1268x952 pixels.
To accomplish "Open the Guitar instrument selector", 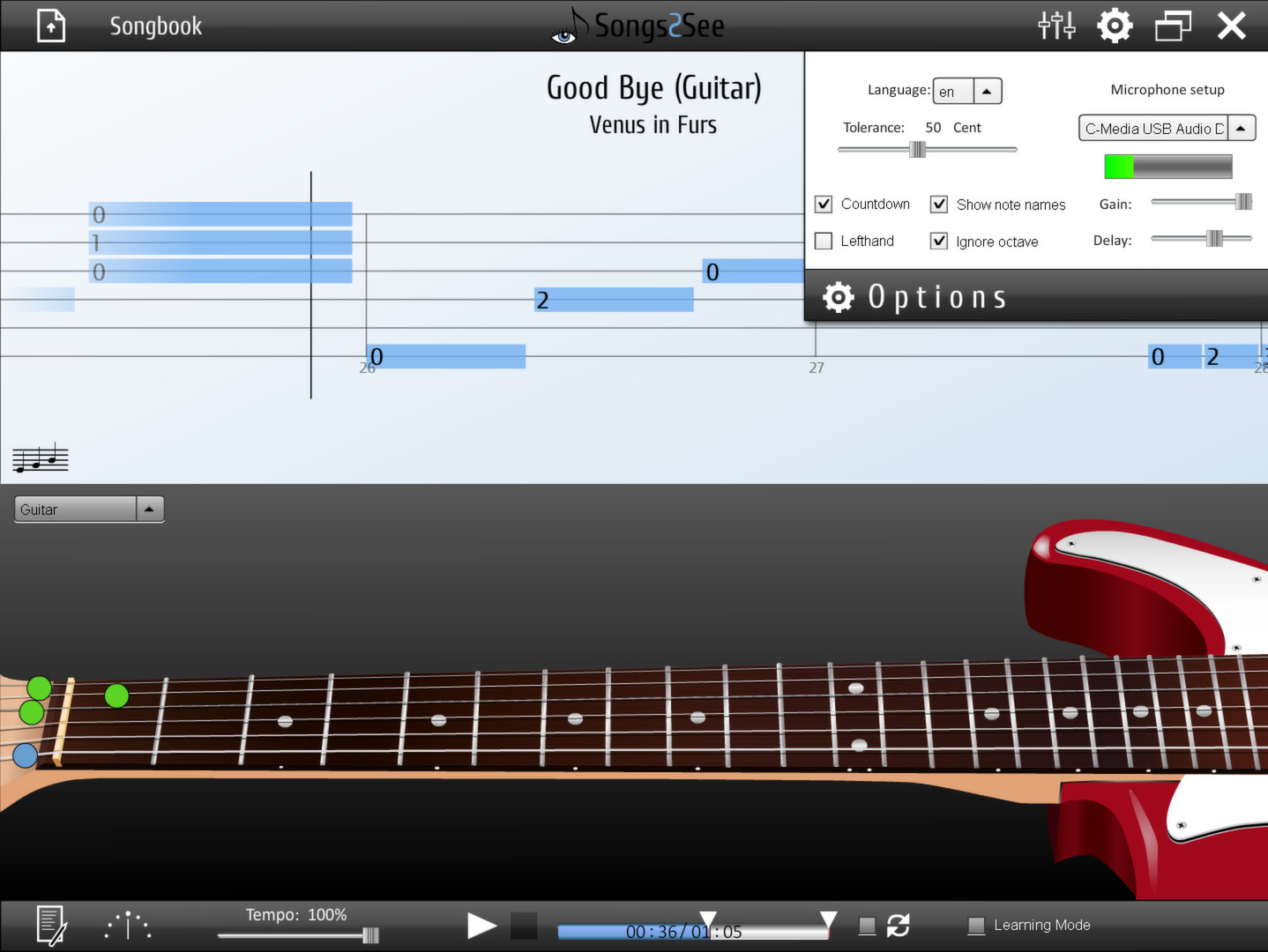I will 149,509.
